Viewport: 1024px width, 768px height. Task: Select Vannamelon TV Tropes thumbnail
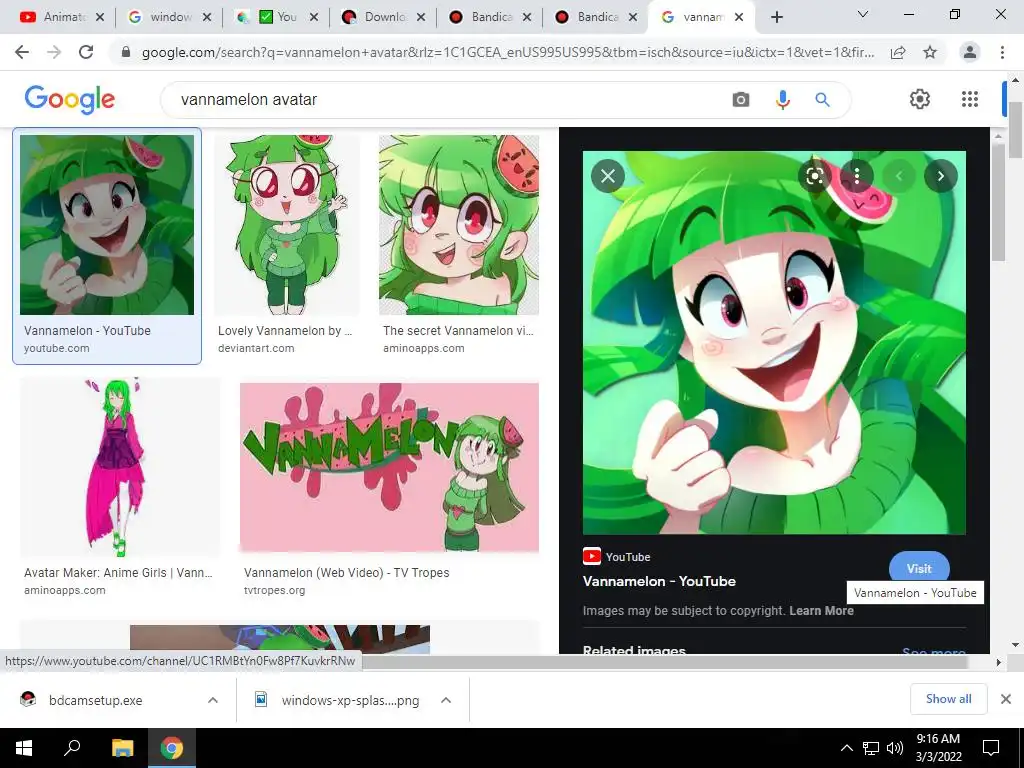(x=389, y=467)
